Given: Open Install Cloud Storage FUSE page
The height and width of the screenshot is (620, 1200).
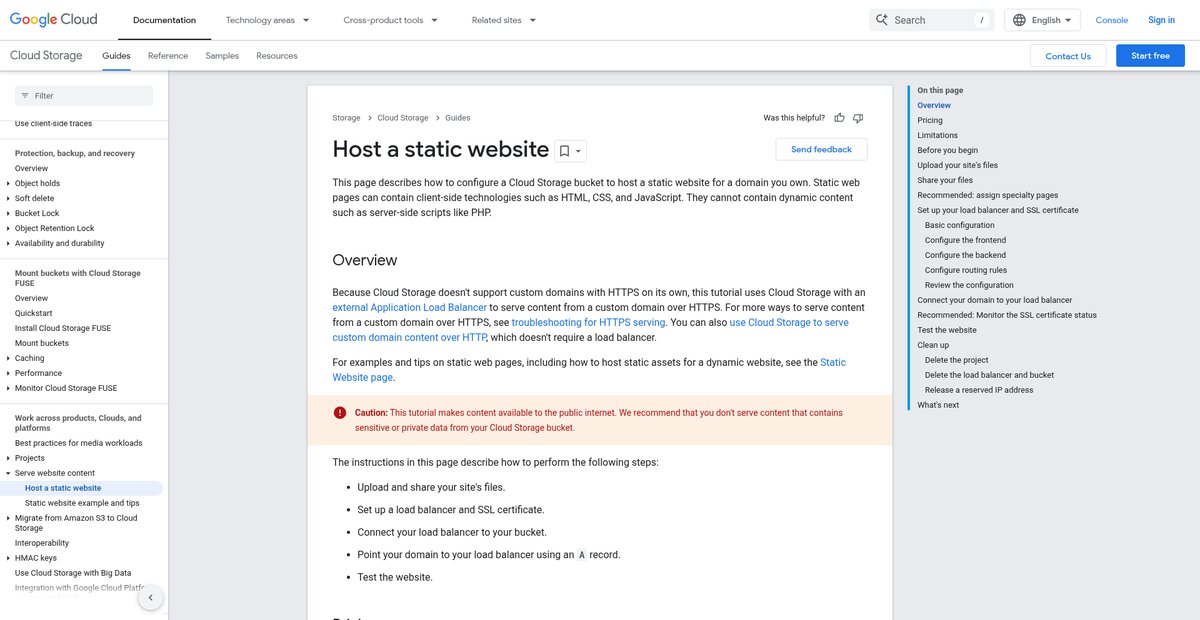Looking at the screenshot, I should [x=63, y=329].
